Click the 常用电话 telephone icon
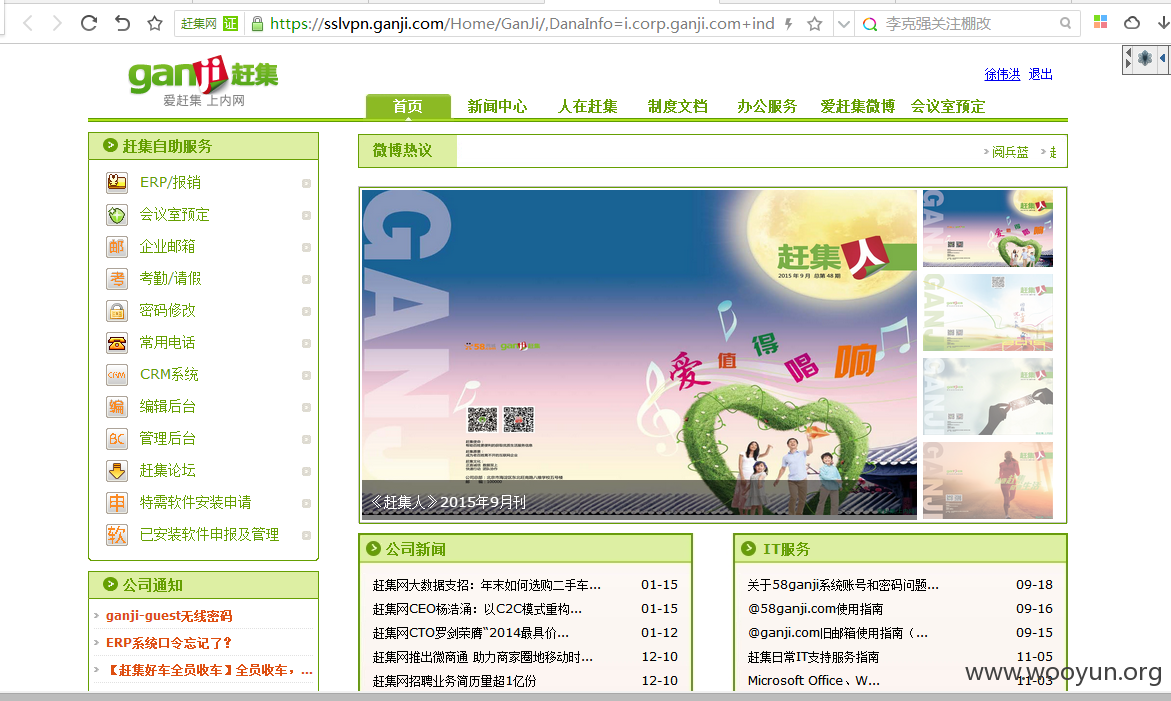Image resolution: width=1171 pixels, height=701 pixels. point(117,343)
